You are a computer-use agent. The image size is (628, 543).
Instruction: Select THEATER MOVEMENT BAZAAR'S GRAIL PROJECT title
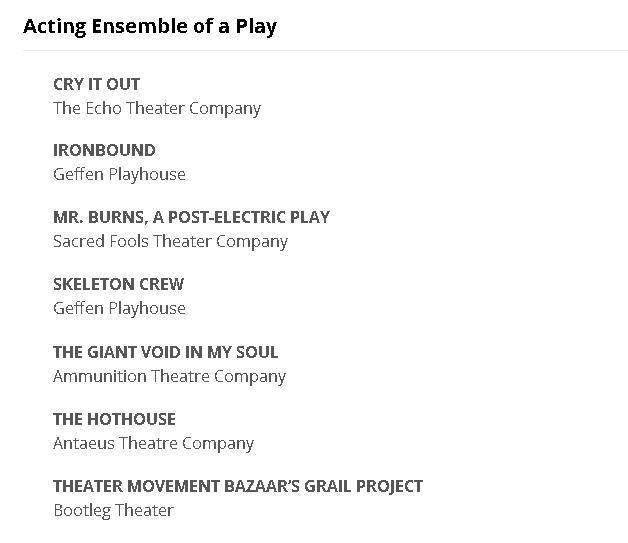[x=238, y=486]
